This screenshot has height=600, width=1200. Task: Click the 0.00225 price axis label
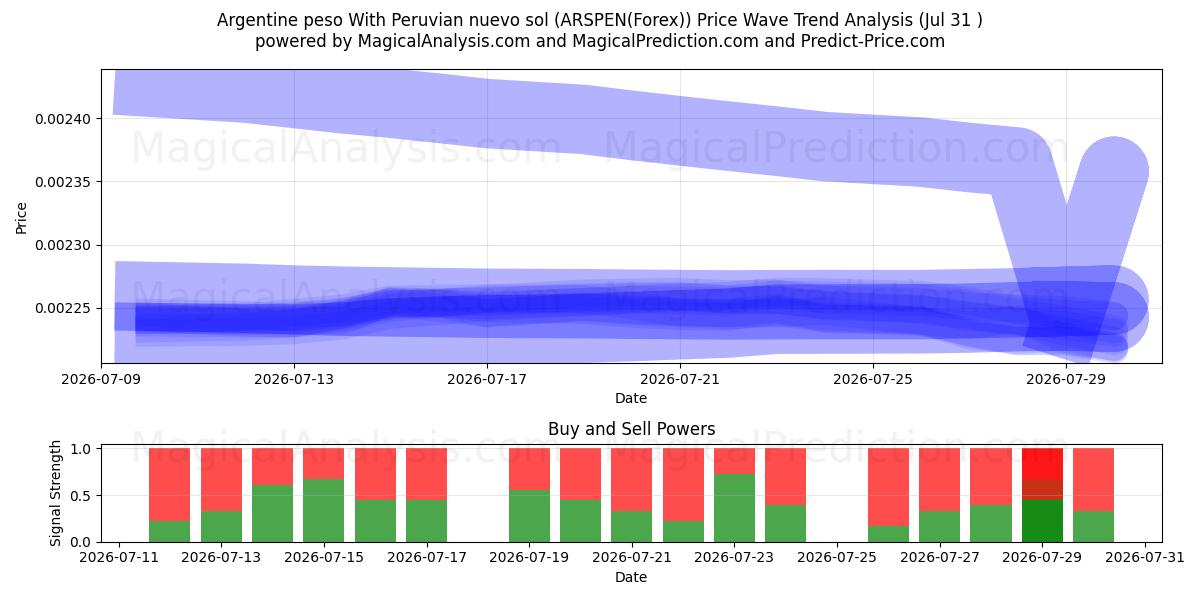pos(62,308)
